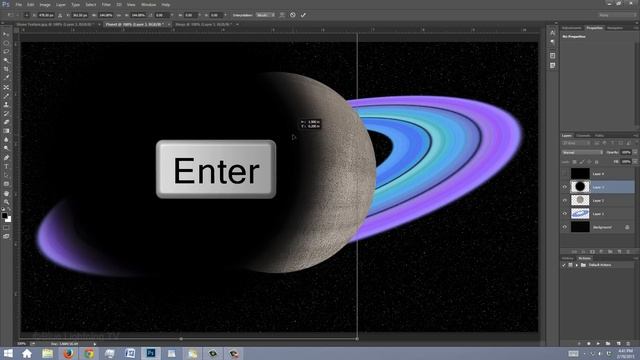Image resolution: width=640 pixels, height=360 pixels.
Task: Select the Pen tool
Action: pos(6,158)
